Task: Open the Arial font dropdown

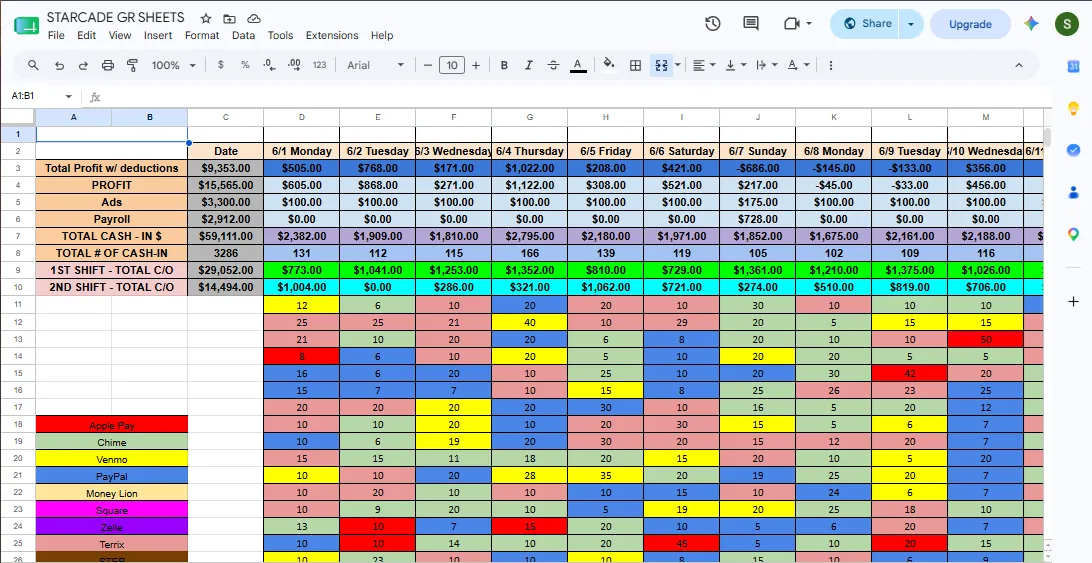Action: tap(375, 65)
